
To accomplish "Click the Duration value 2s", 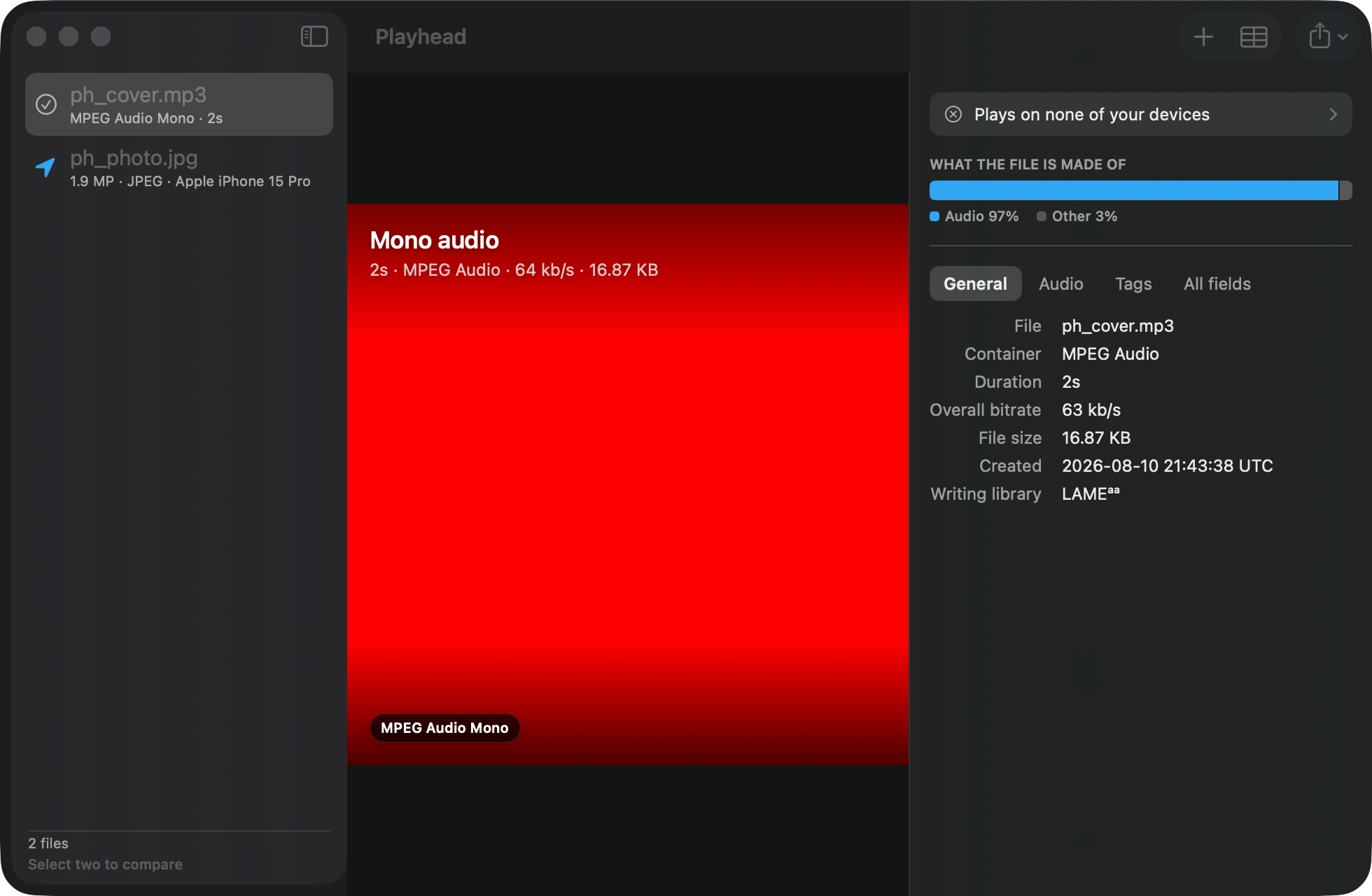I will tap(1071, 381).
